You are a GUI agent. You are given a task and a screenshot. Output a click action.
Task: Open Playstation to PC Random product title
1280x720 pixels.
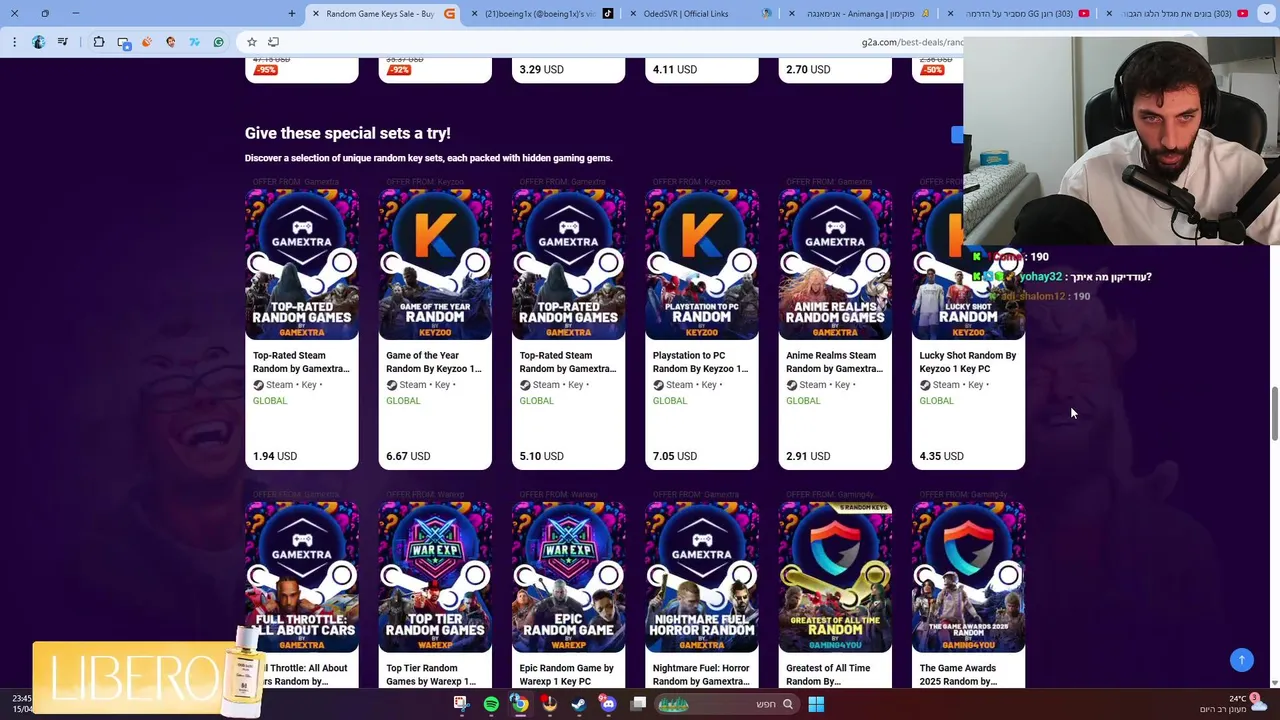click(x=700, y=362)
